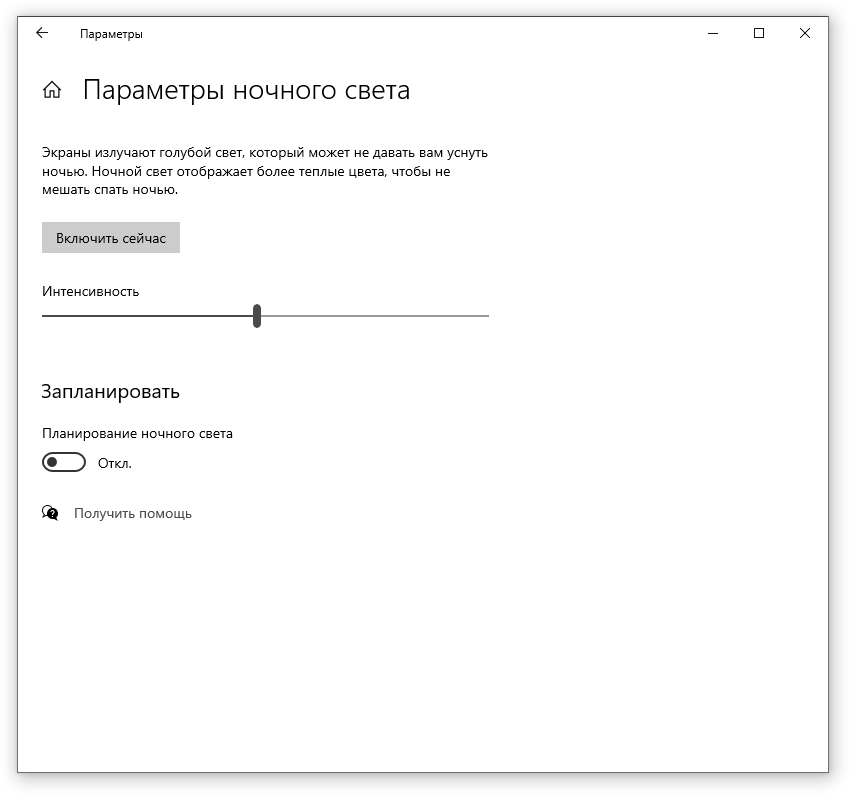Viewport: 850px width, 795px height.
Task: Click the lighter right part of intensity track
Action: 375,316
